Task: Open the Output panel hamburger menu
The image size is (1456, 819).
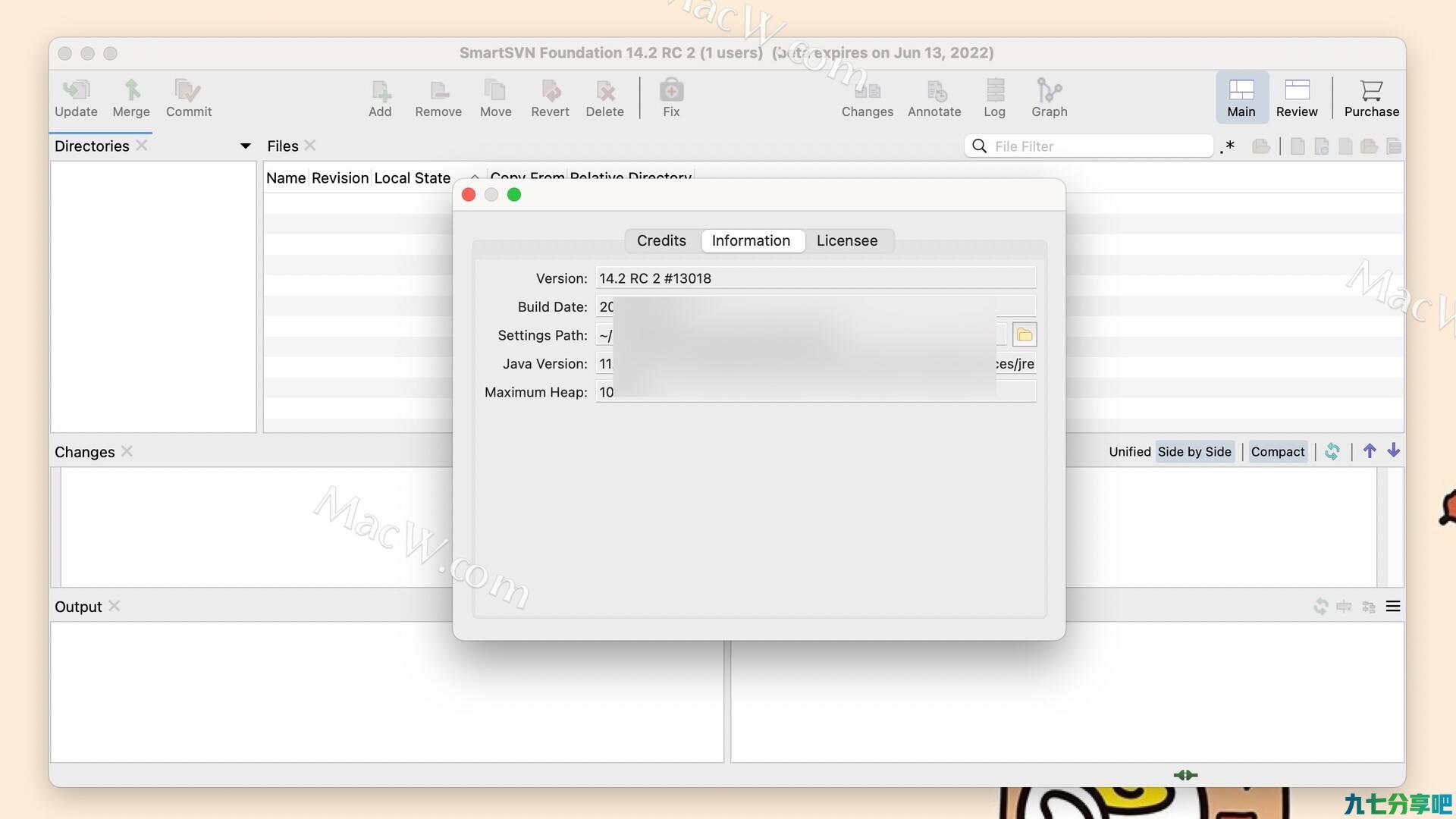Action: 1393,606
